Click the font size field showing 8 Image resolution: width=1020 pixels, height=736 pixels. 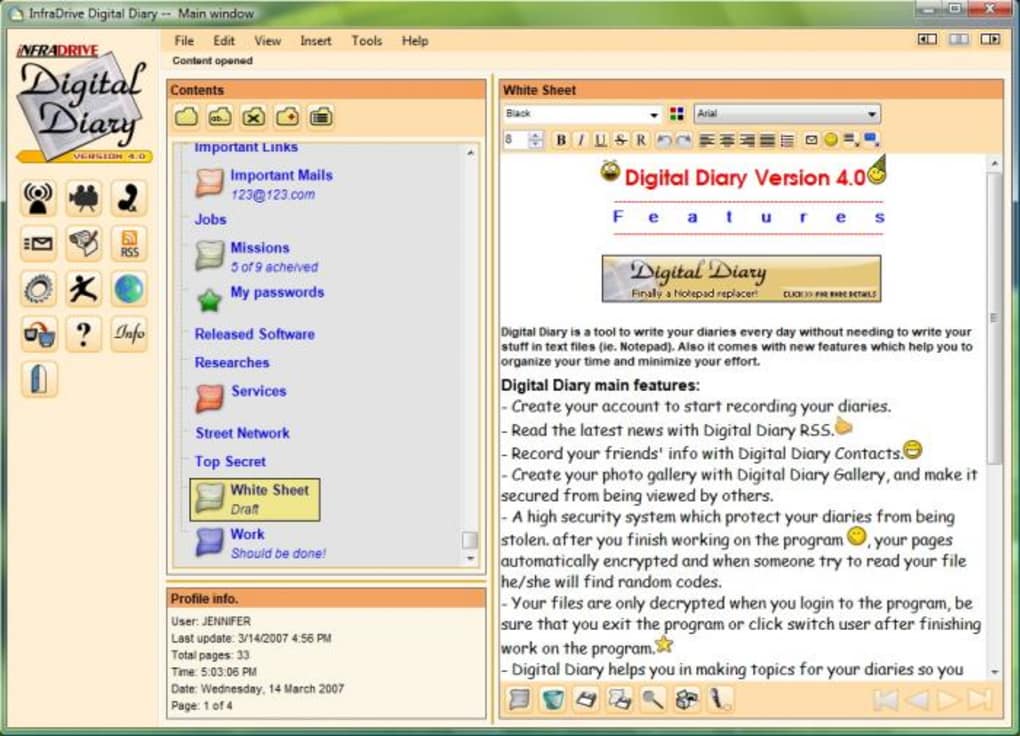click(x=516, y=139)
